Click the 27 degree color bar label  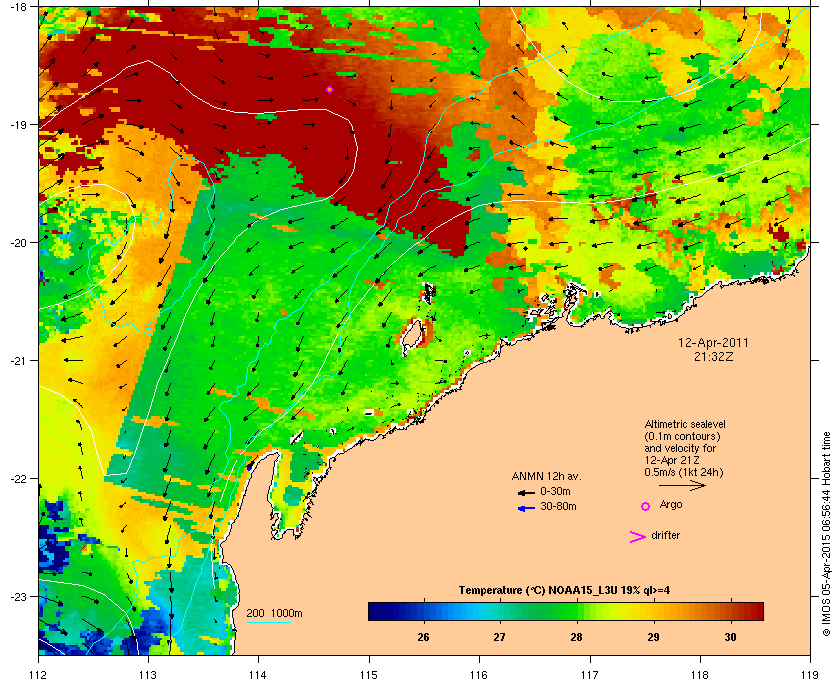pyautogui.click(x=499, y=637)
